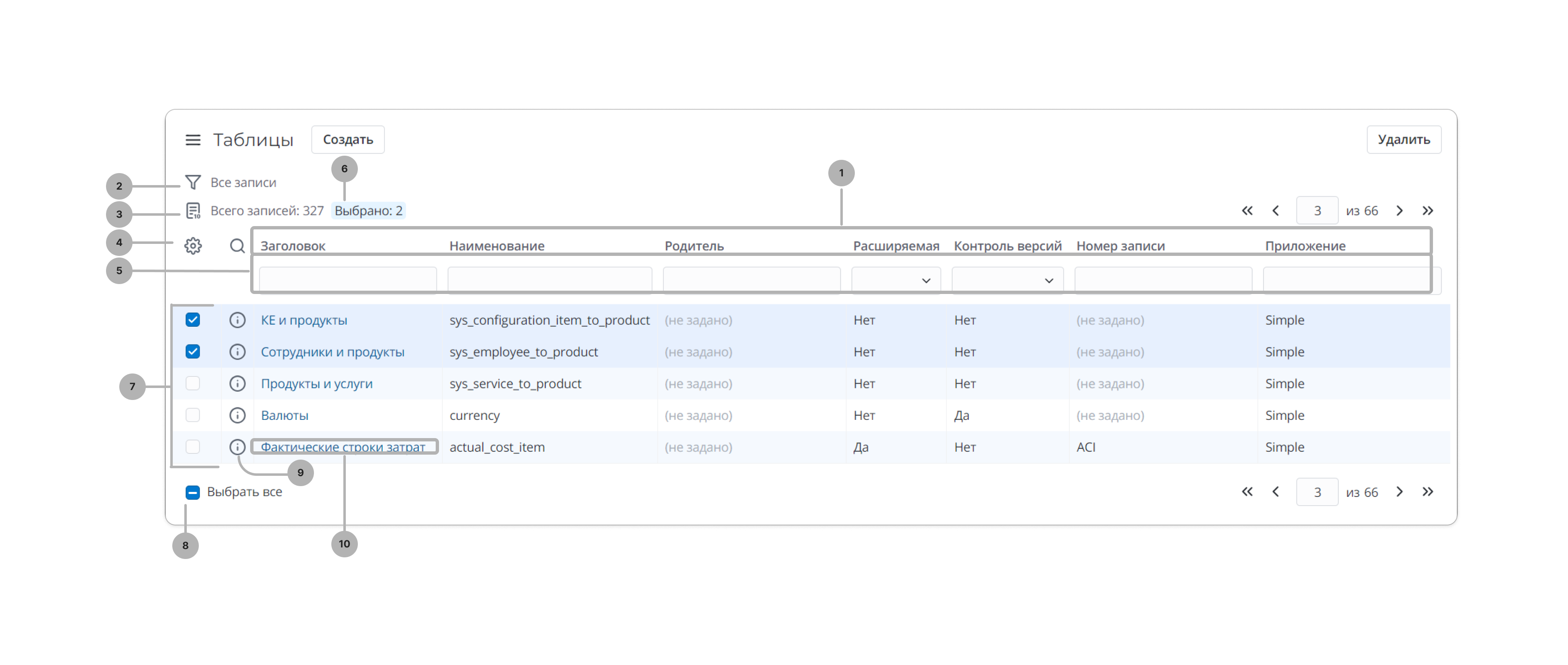Go to last page in bottom pagination
The width and height of the screenshot is (1568, 665).
(1427, 492)
